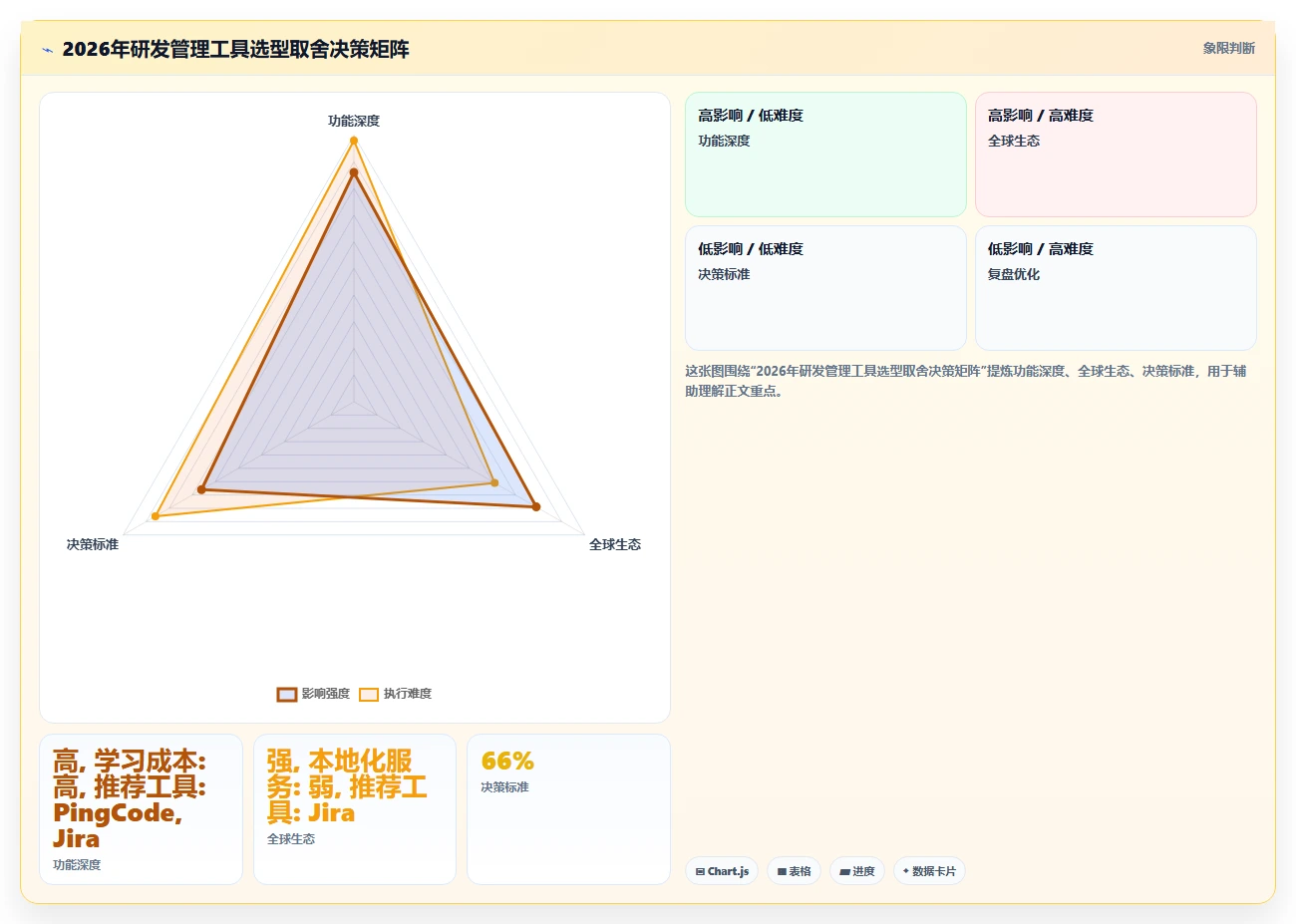Open the 低影响 / 低难度 quadrant card

tap(825, 288)
